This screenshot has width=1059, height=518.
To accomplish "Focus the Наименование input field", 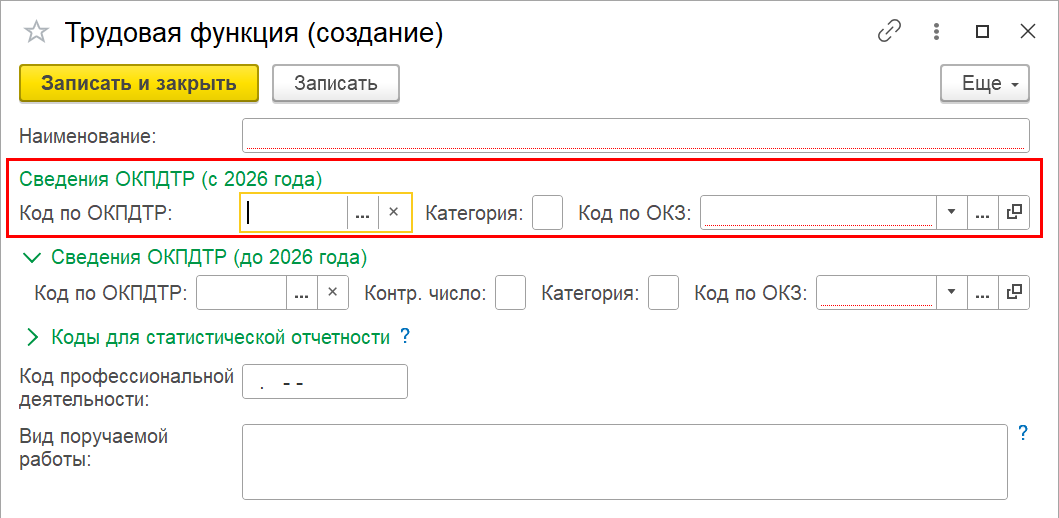I will [x=635, y=134].
